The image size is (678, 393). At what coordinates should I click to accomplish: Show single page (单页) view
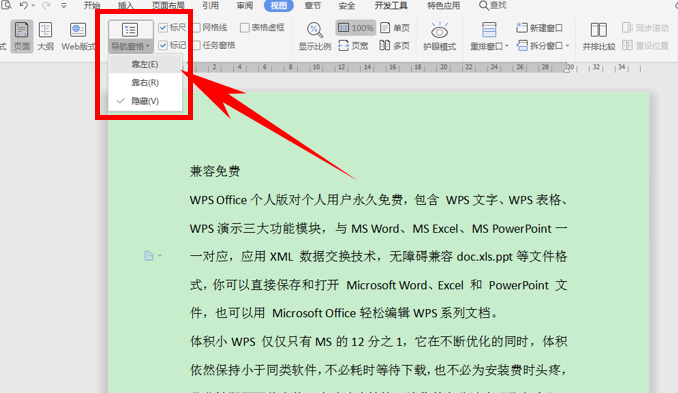click(394, 28)
